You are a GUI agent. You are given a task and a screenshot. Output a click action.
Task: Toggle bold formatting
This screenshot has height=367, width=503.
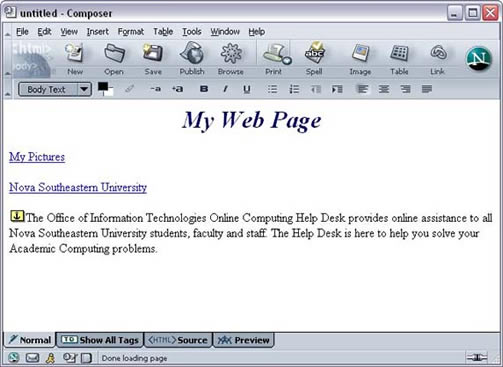[x=204, y=89]
